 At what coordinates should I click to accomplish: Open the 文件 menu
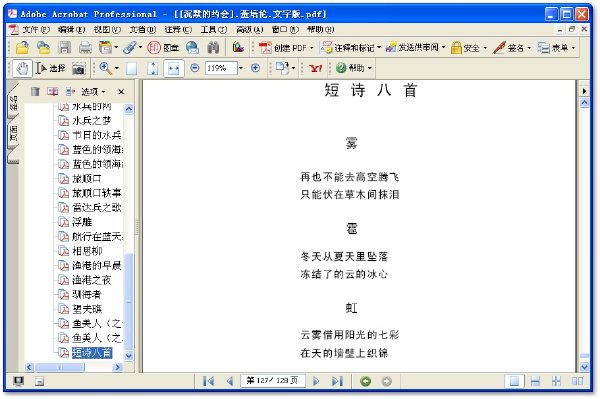[x=36, y=29]
